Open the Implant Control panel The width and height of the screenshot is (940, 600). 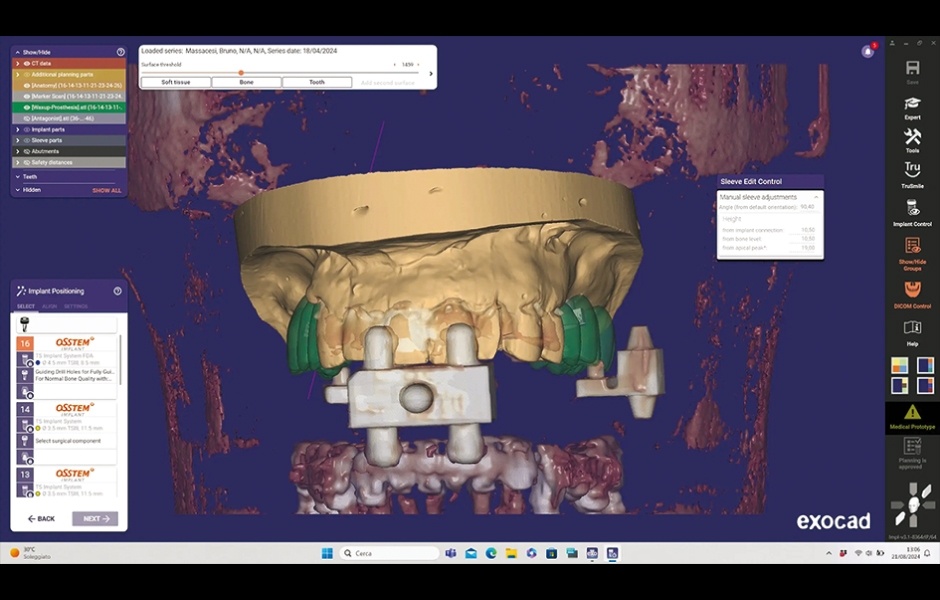912,211
